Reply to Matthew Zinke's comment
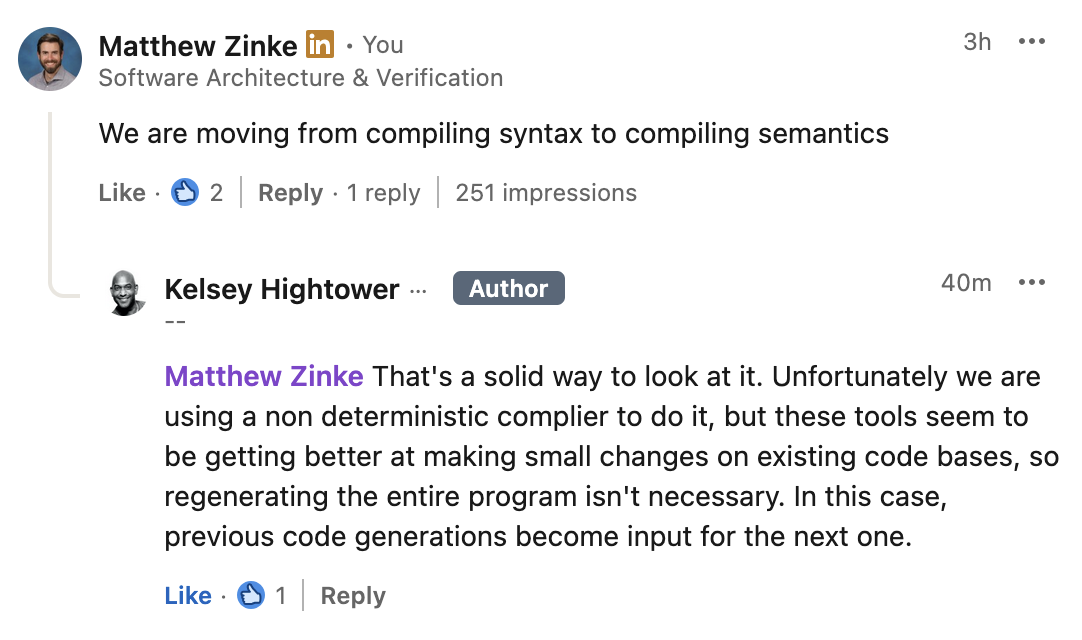The image size is (1082, 640). (290, 192)
